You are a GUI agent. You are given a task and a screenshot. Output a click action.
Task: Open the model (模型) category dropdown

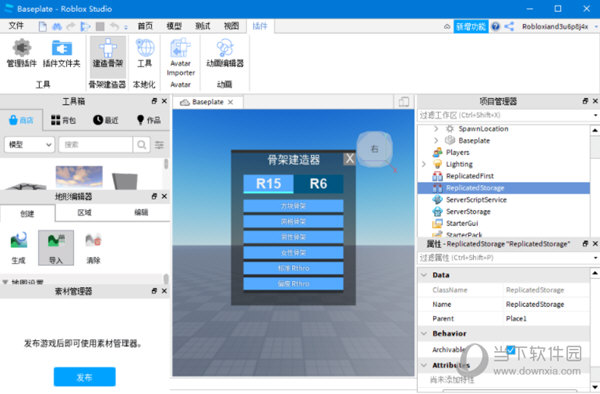click(30, 145)
